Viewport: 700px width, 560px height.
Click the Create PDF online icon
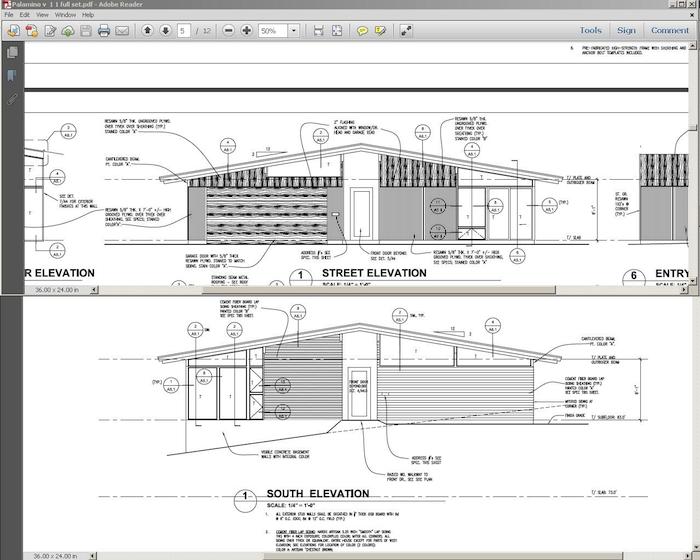(x=32, y=31)
